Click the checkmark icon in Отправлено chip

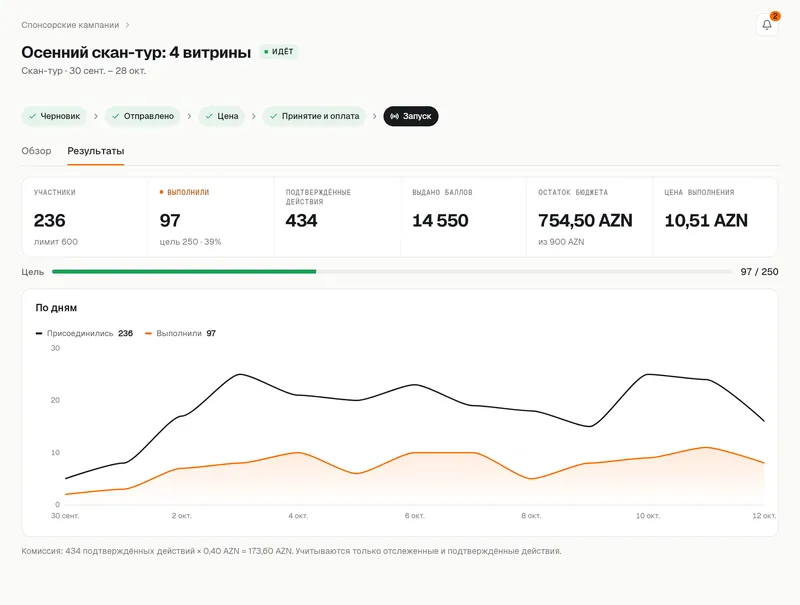click(x=116, y=116)
